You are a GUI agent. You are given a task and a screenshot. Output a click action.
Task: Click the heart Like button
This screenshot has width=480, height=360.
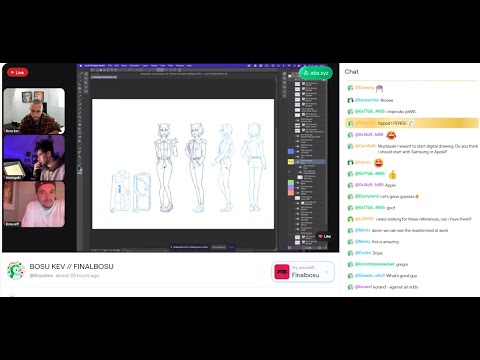tap(324, 236)
